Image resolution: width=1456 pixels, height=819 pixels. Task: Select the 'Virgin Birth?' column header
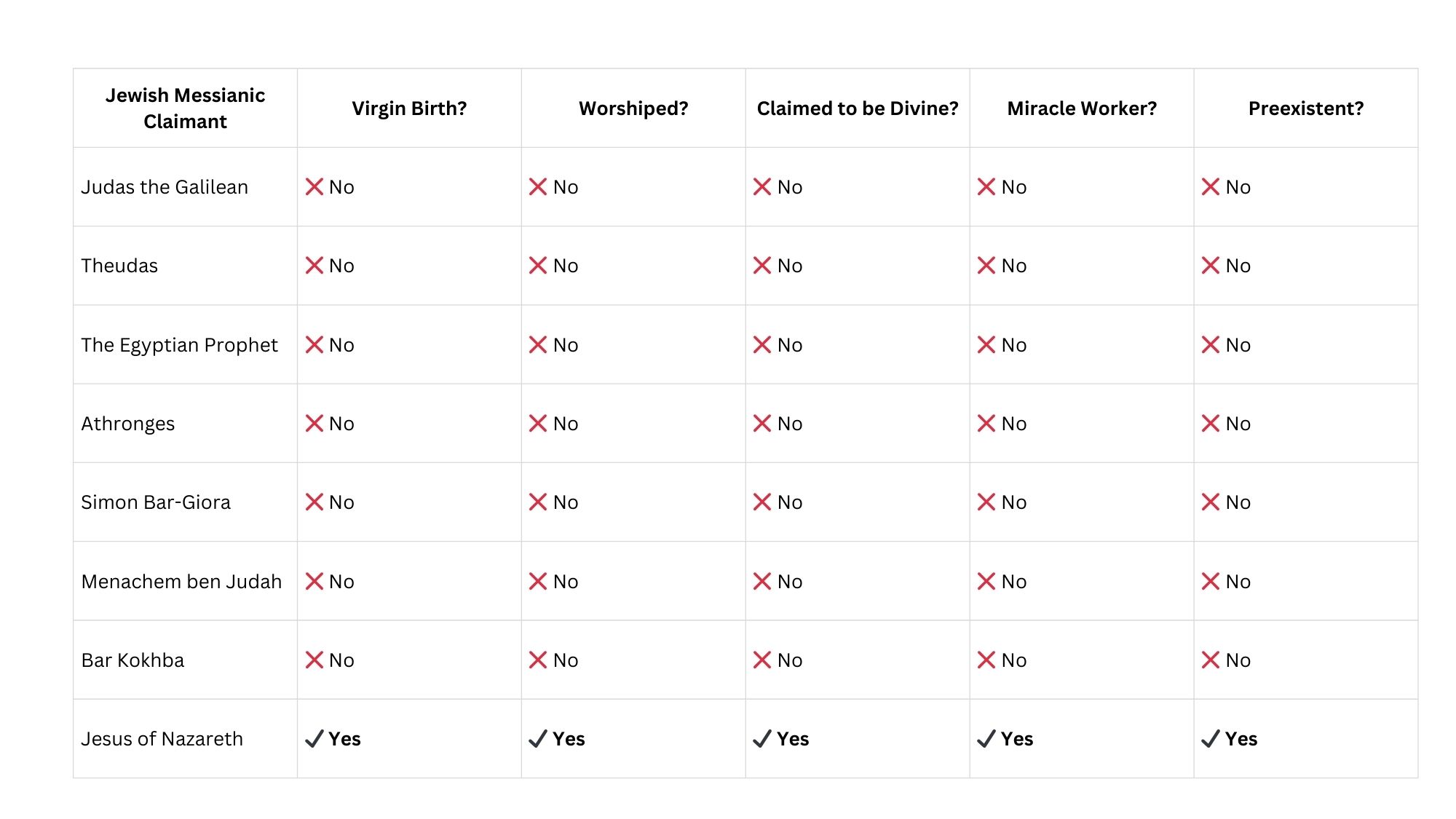click(409, 108)
